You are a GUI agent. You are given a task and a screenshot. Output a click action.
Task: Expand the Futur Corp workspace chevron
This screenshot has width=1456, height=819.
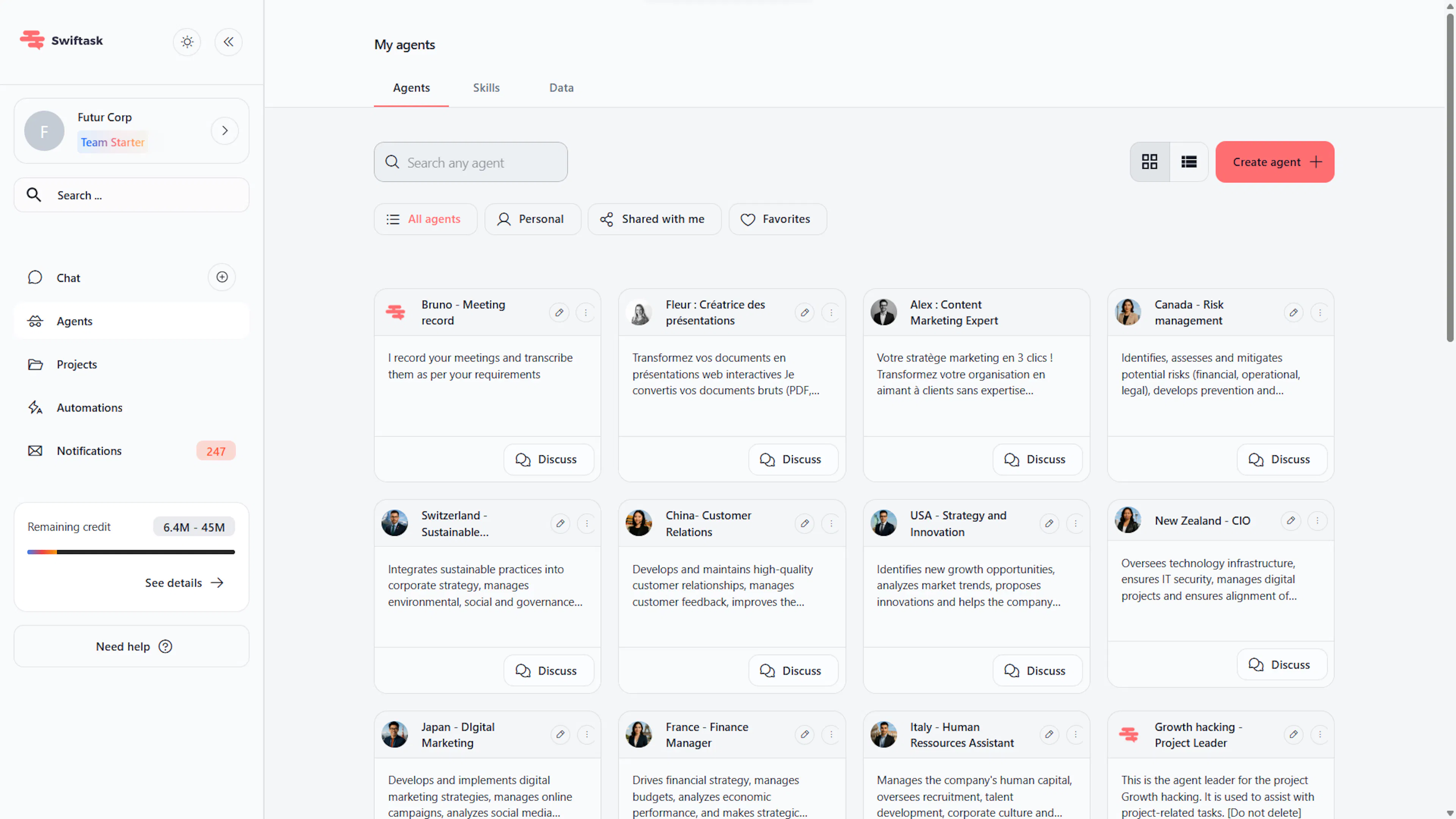point(224,130)
